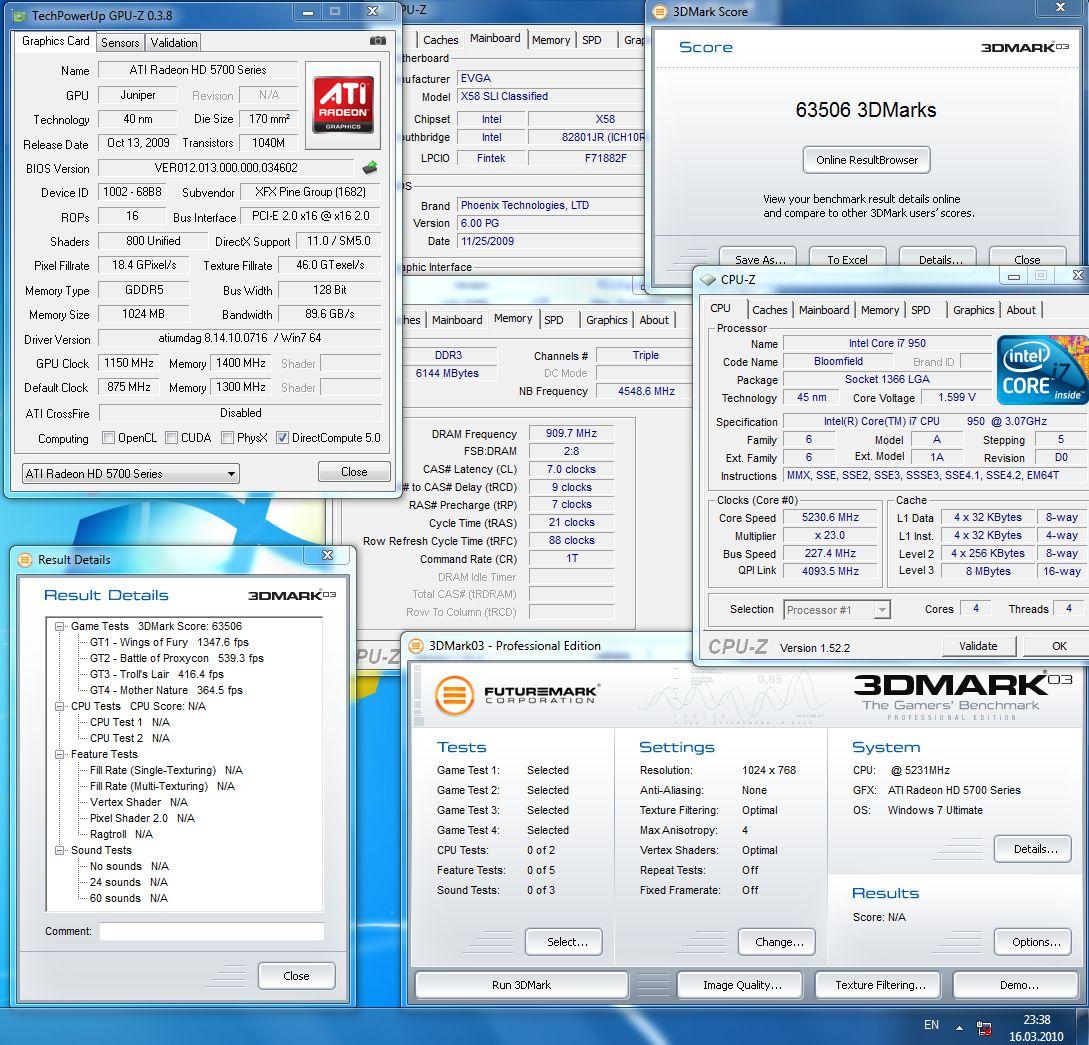Open the SPD tab in front CPU-Z window

pos(920,310)
